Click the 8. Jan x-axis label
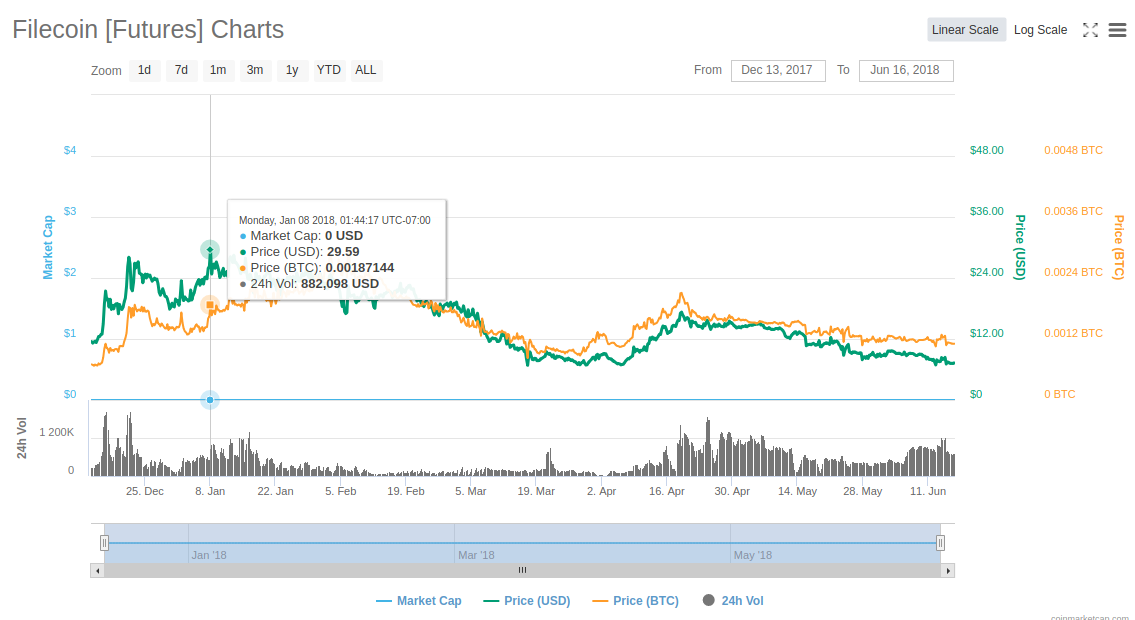The height and width of the screenshot is (620, 1135). coord(210,491)
